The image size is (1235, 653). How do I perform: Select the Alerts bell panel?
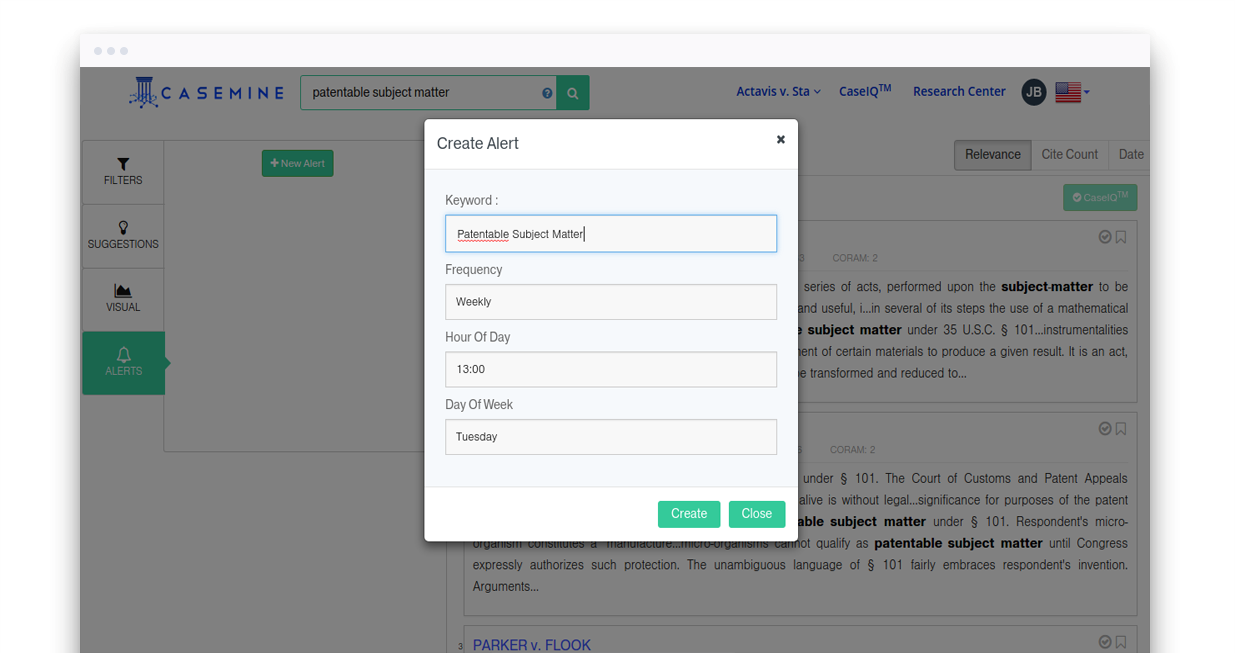click(x=123, y=362)
